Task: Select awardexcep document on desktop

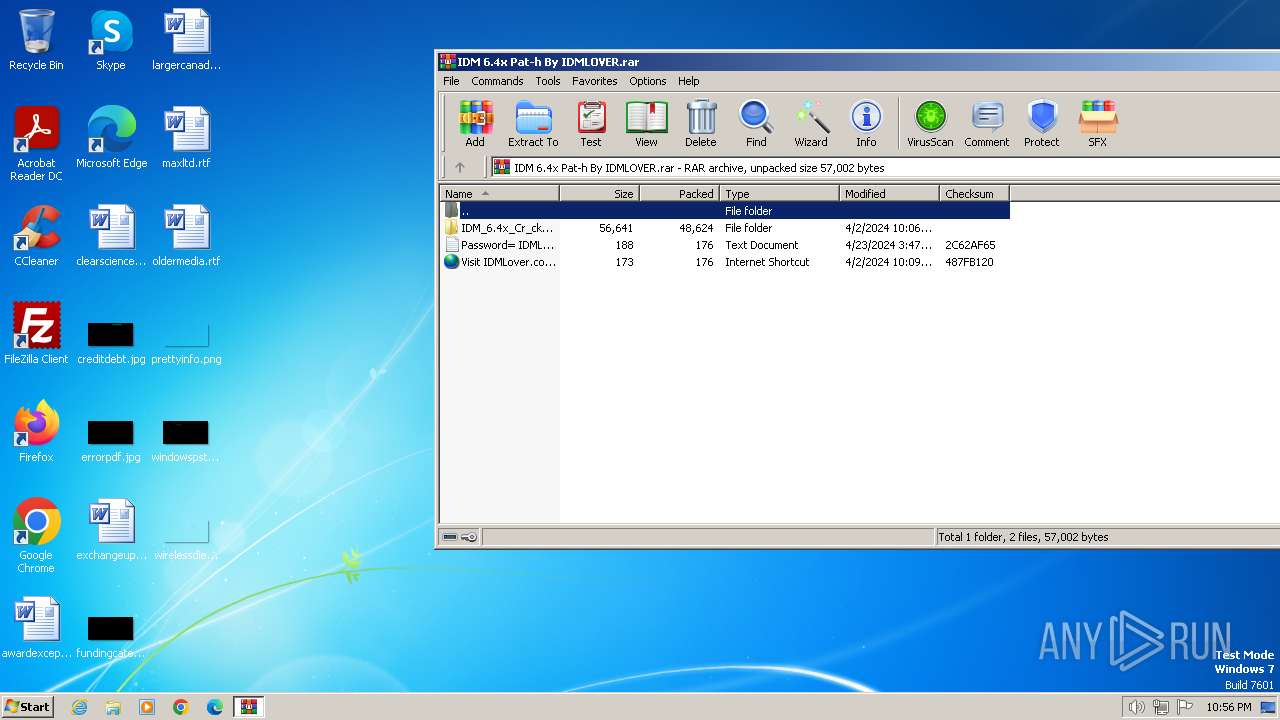Action: click(x=36, y=628)
